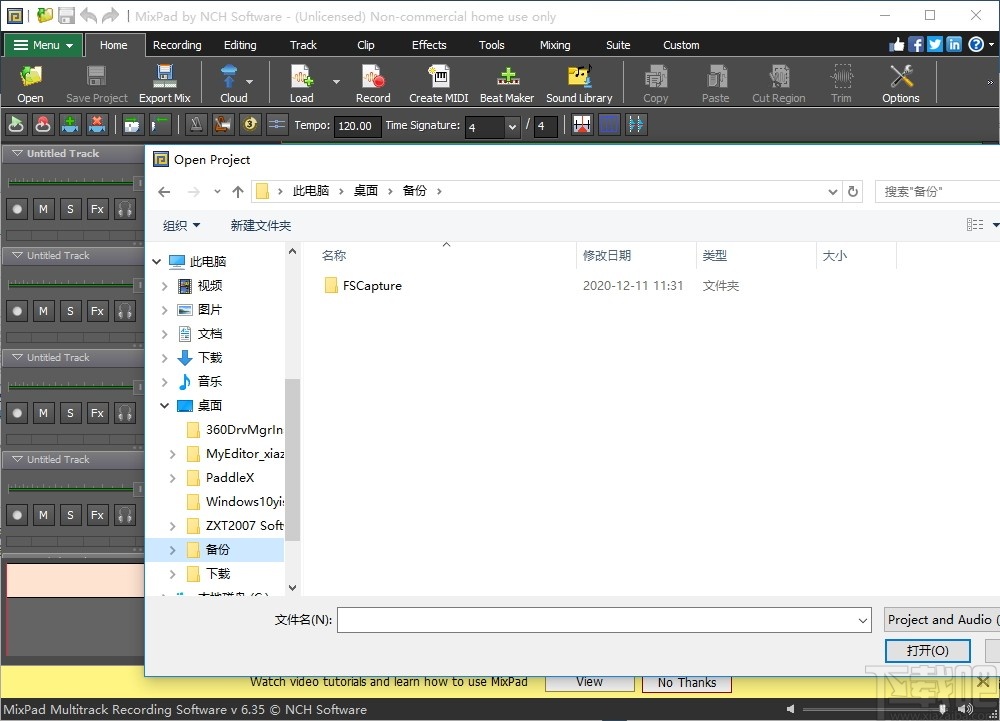Expand the 视频 folder in the tree
The image size is (1000, 721).
[x=164, y=286]
